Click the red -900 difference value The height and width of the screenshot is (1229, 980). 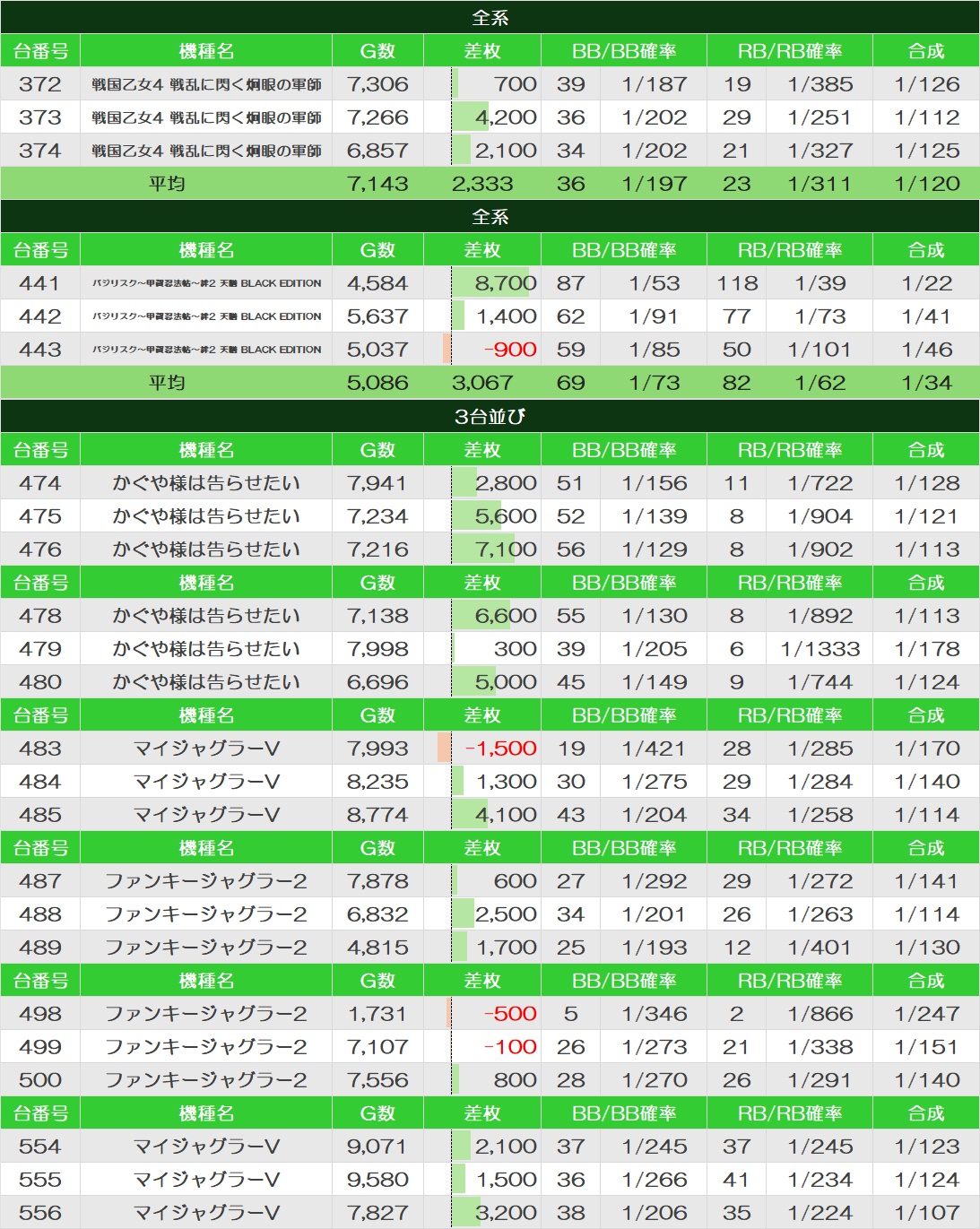pos(510,350)
